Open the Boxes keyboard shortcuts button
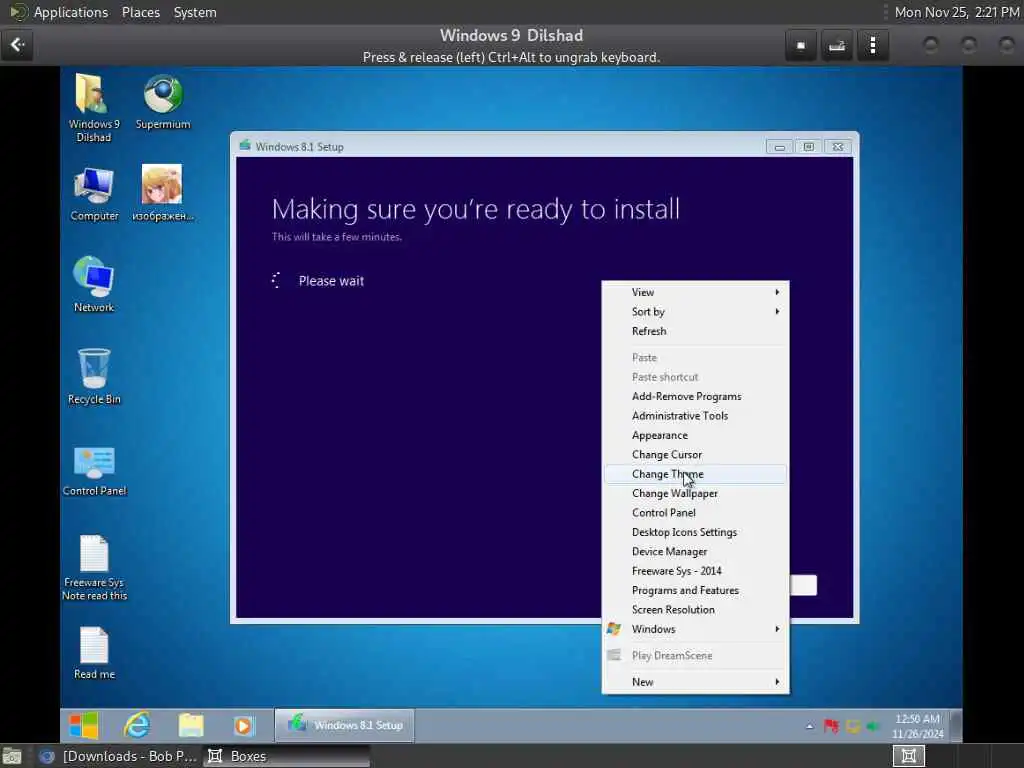Viewport: 1024px width, 768px height. click(x=837, y=45)
